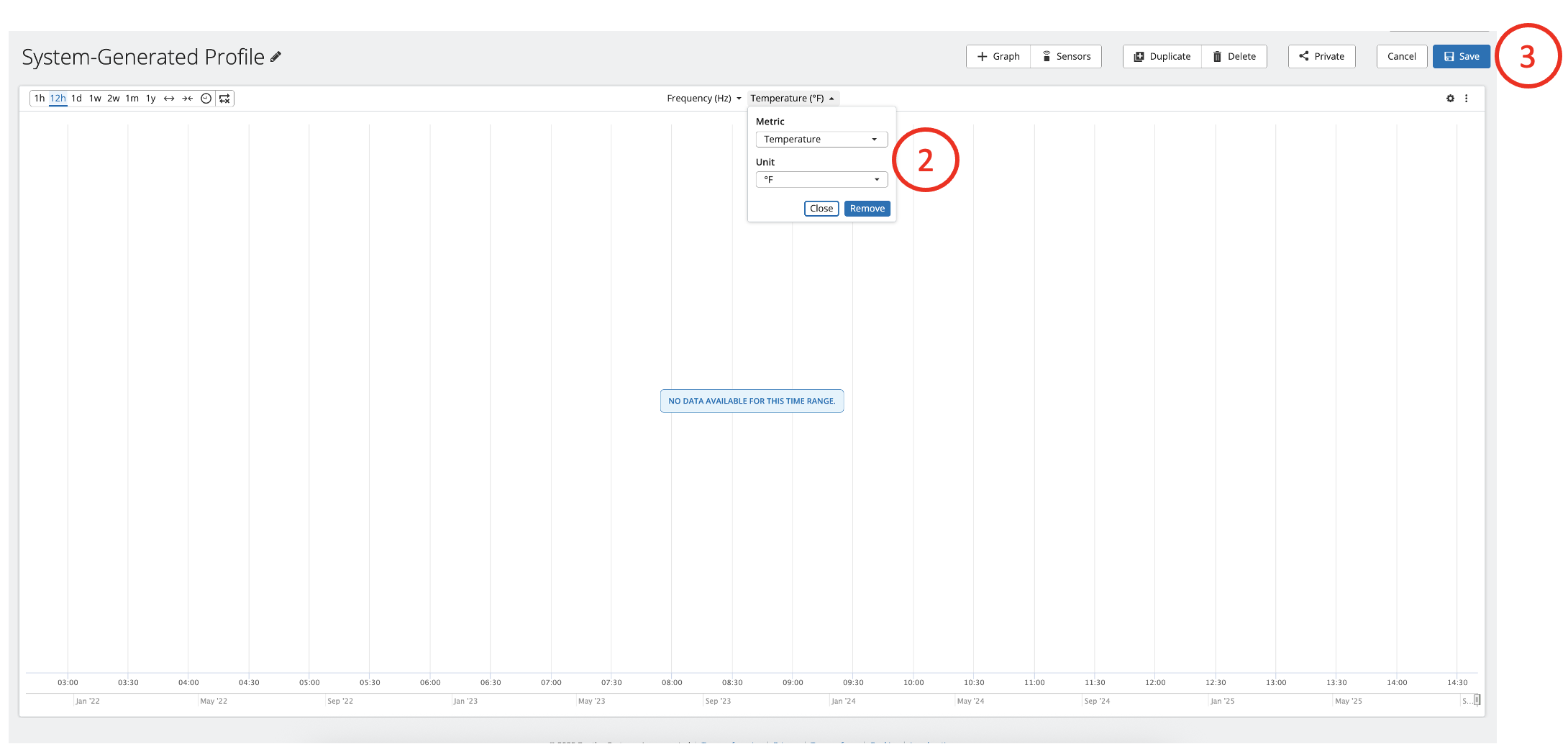Image resolution: width=1568 pixels, height=744 pixels.
Task: Select the 1y time range
Action: [151, 99]
